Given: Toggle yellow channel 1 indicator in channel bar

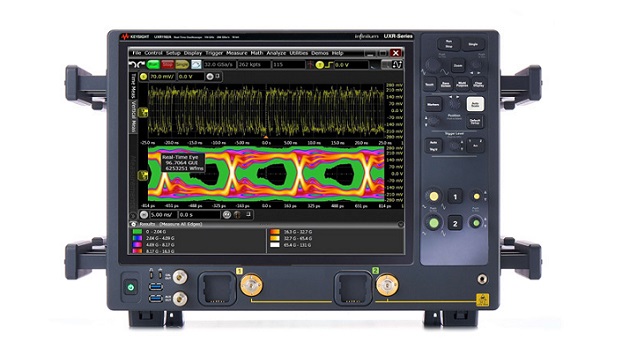Looking at the screenshot, I should [143, 76].
